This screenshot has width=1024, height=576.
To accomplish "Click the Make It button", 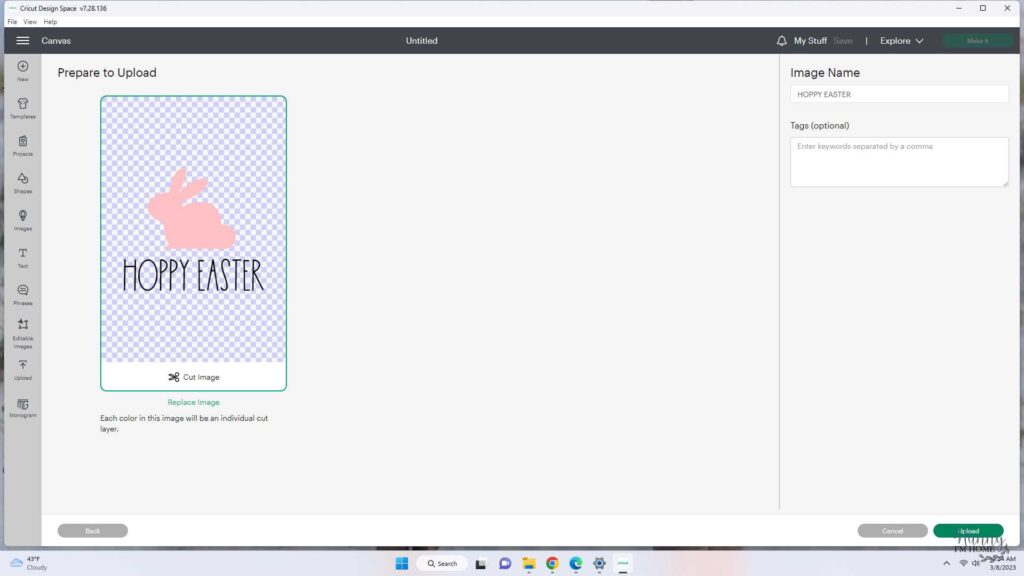I will pos(978,40).
